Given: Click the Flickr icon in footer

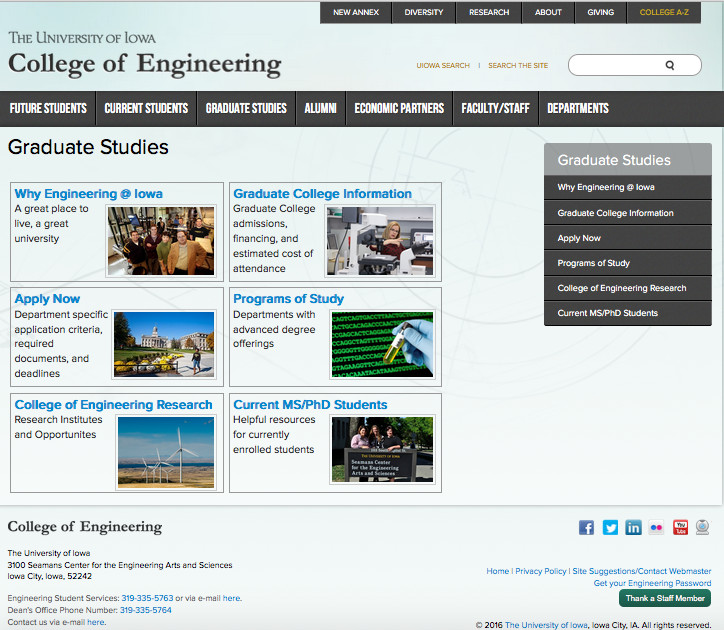Looking at the screenshot, I should 656,527.
